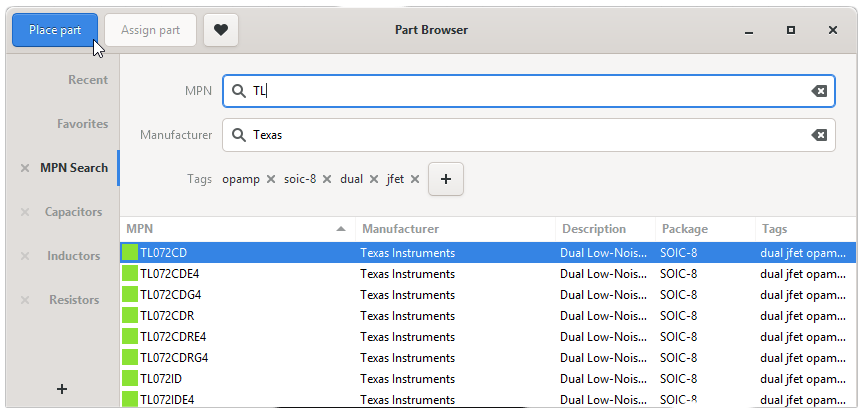Click the Manufacturer search magnifier icon
864x413 pixels.
(x=239, y=135)
